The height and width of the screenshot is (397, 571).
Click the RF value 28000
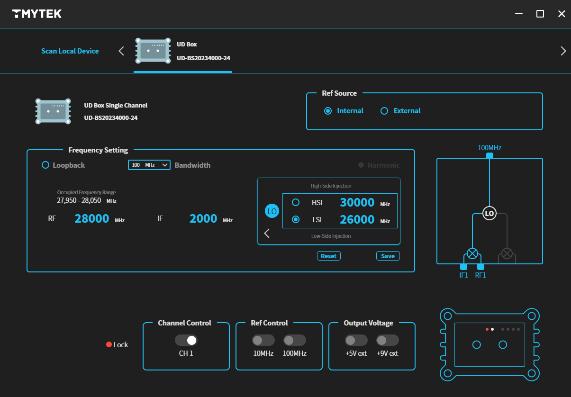[92, 219]
